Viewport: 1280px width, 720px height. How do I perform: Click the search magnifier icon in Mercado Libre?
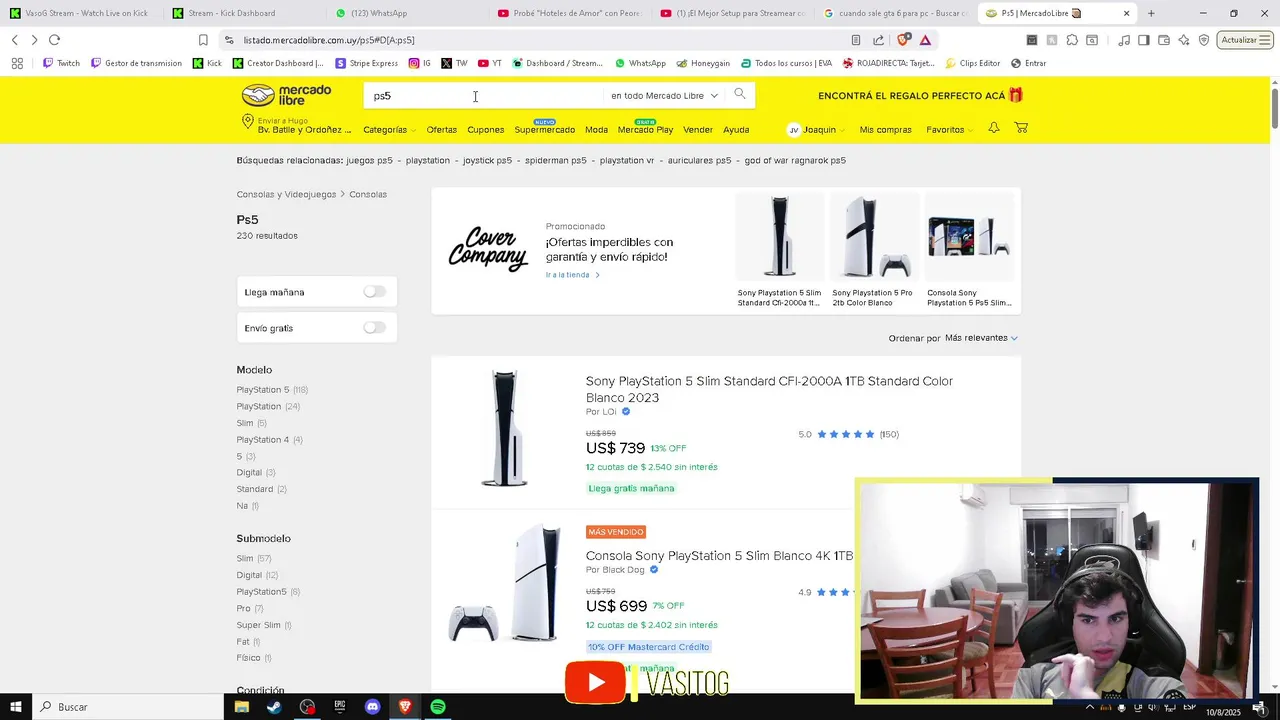[740, 94]
